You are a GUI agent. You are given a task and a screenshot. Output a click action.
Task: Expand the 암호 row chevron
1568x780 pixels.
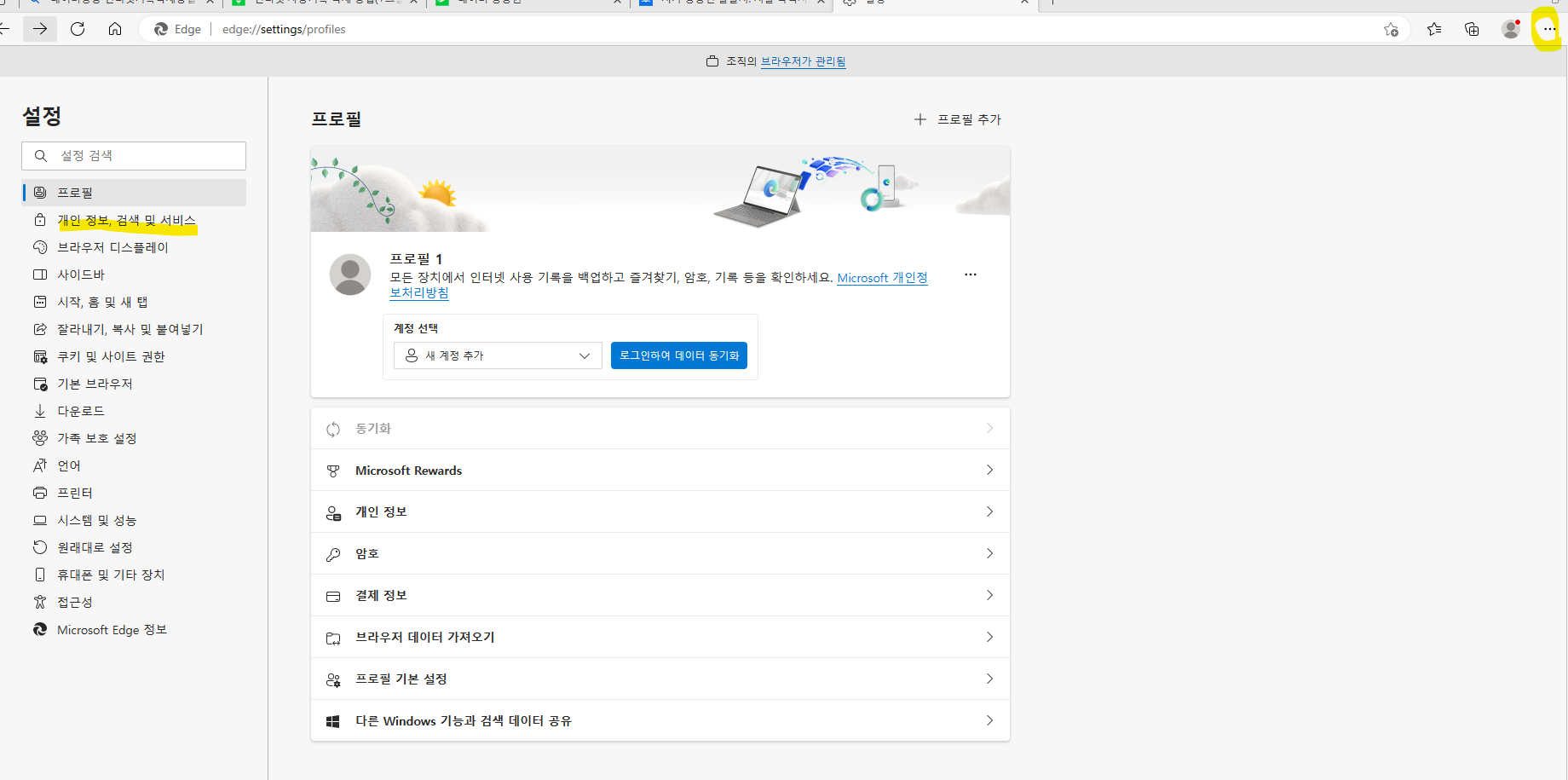click(989, 553)
